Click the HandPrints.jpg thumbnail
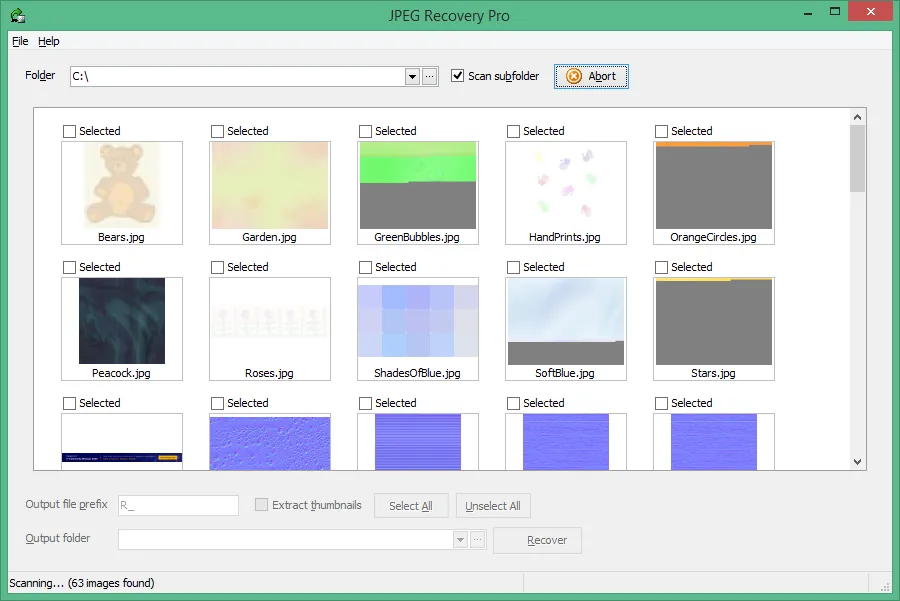The image size is (900, 601). (x=566, y=185)
